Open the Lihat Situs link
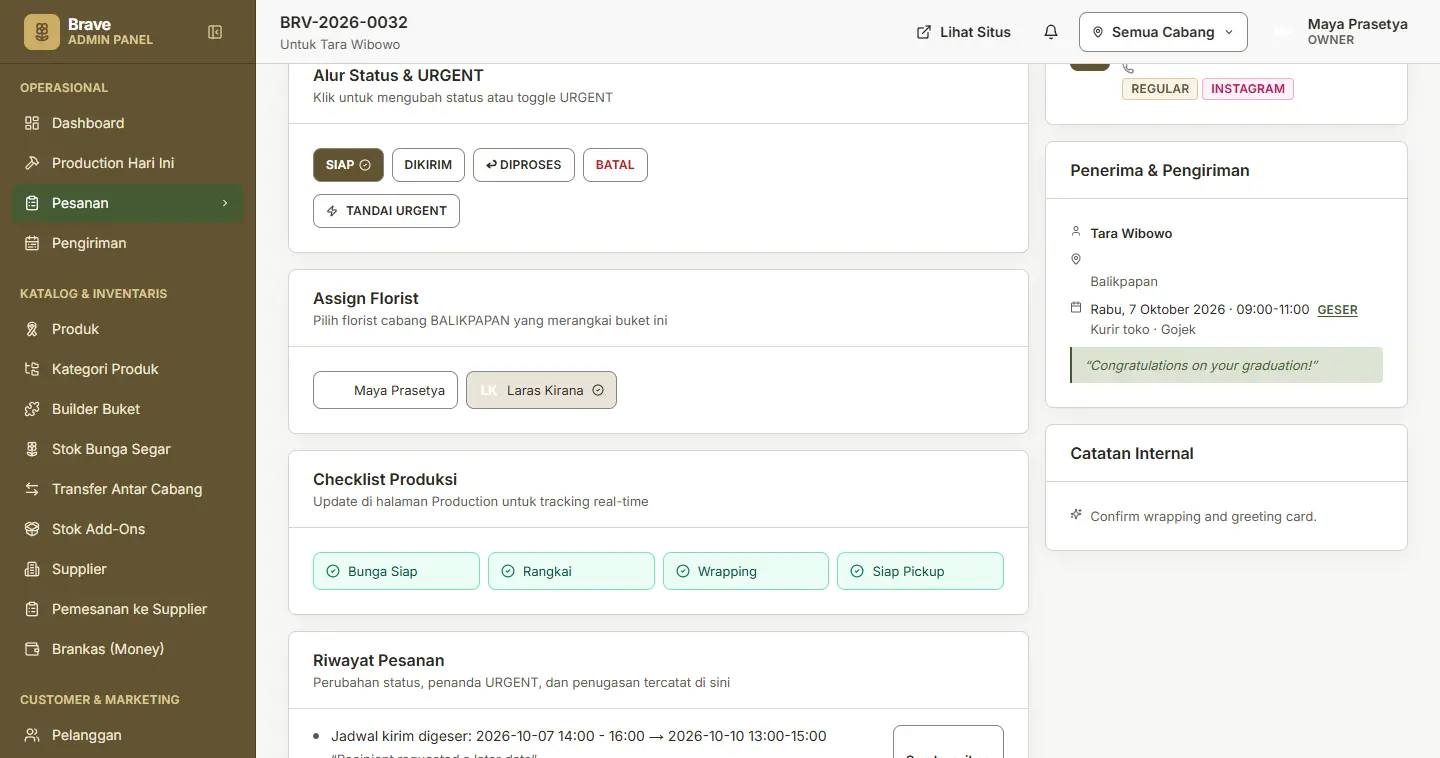 pyautogui.click(x=964, y=32)
